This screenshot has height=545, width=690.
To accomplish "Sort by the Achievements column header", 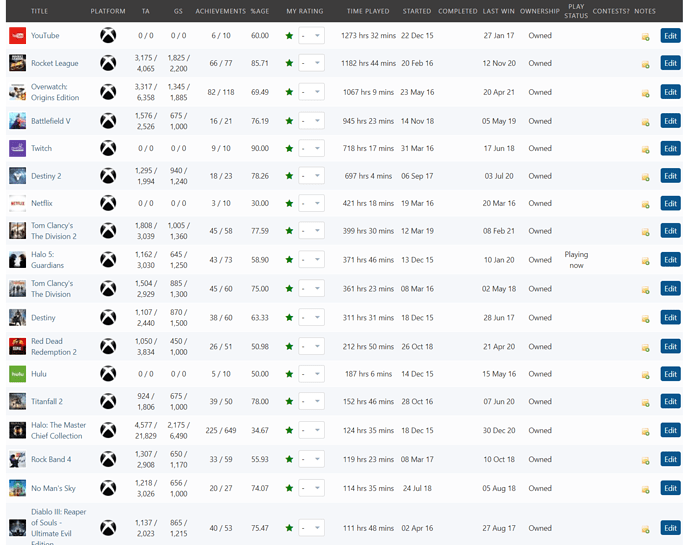I will [x=220, y=11].
